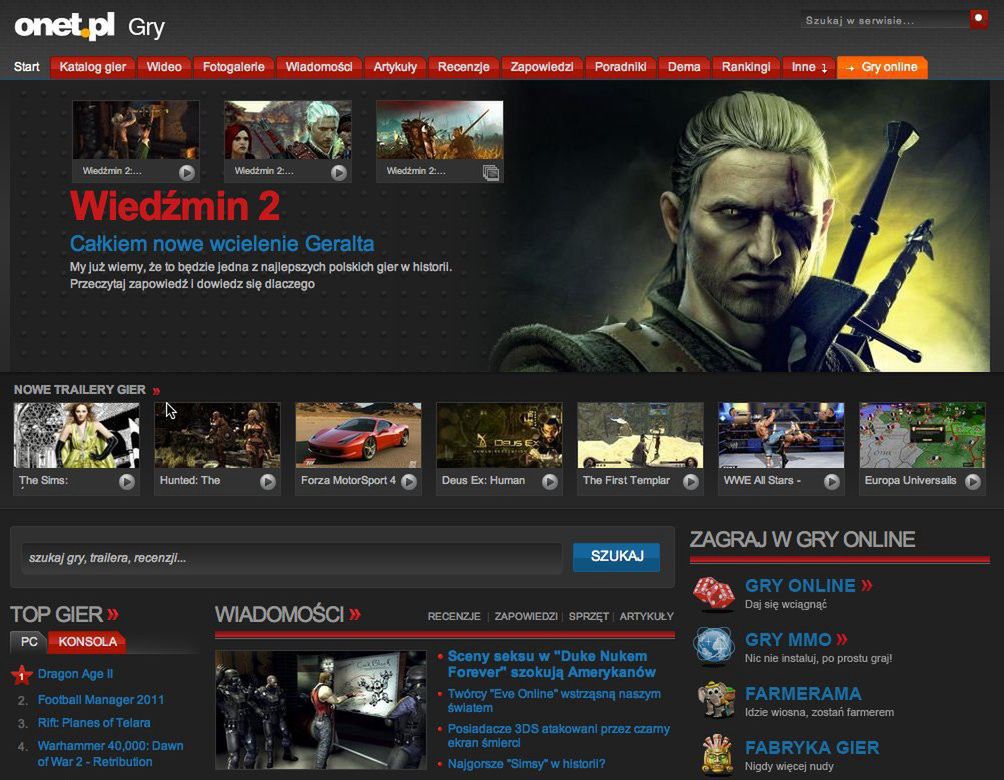Open the orange Gry online tab
This screenshot has height=780, width=1004.
(882, 67)
